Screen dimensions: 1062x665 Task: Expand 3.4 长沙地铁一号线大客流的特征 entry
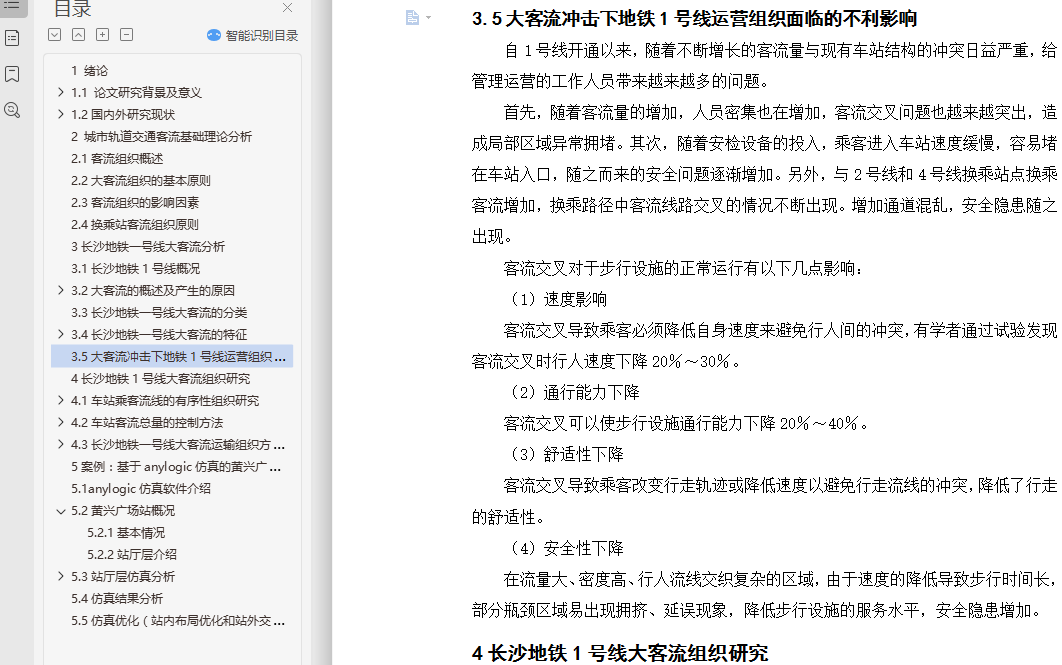[61, 335]
